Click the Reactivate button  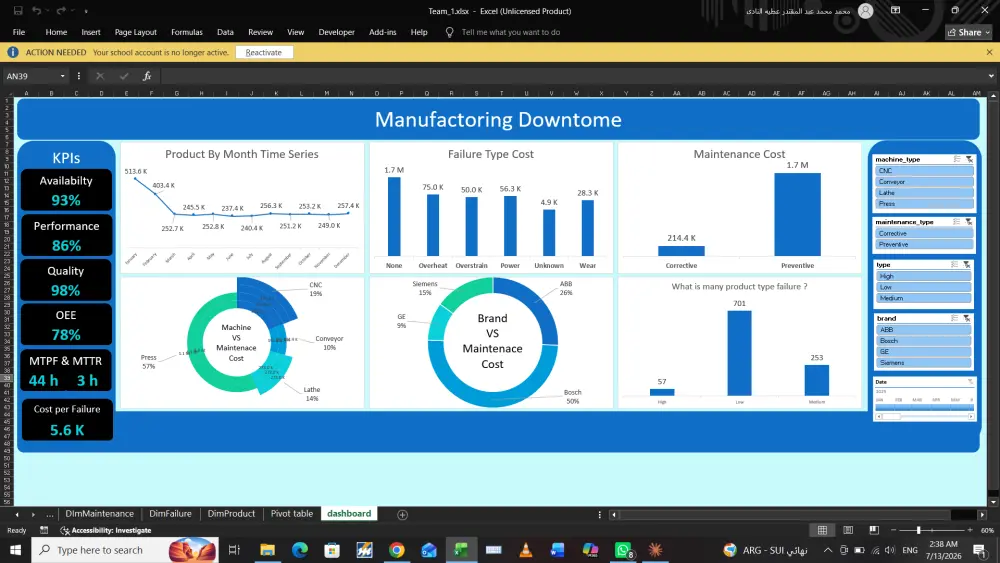pyautogui.click(x=264, y=52)
